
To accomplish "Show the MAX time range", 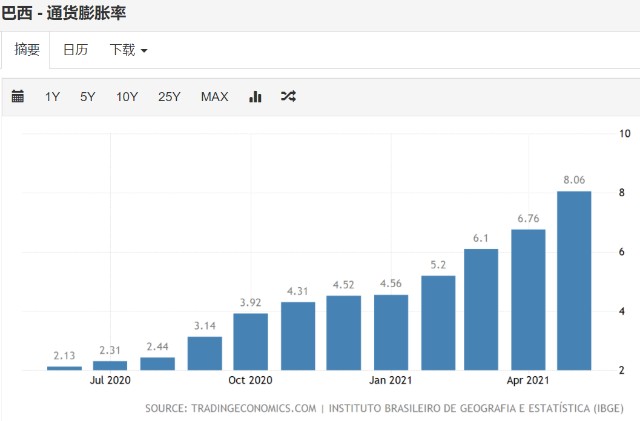I will point(215,97).
